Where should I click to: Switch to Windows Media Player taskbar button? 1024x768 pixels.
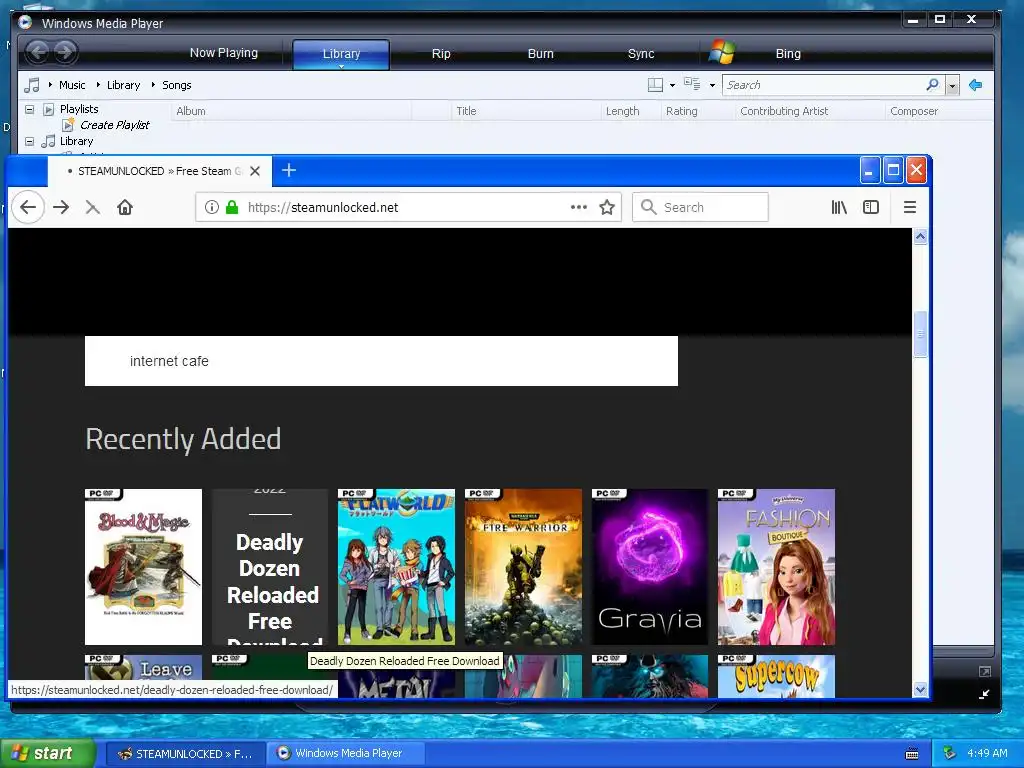[x=346, y=754]
